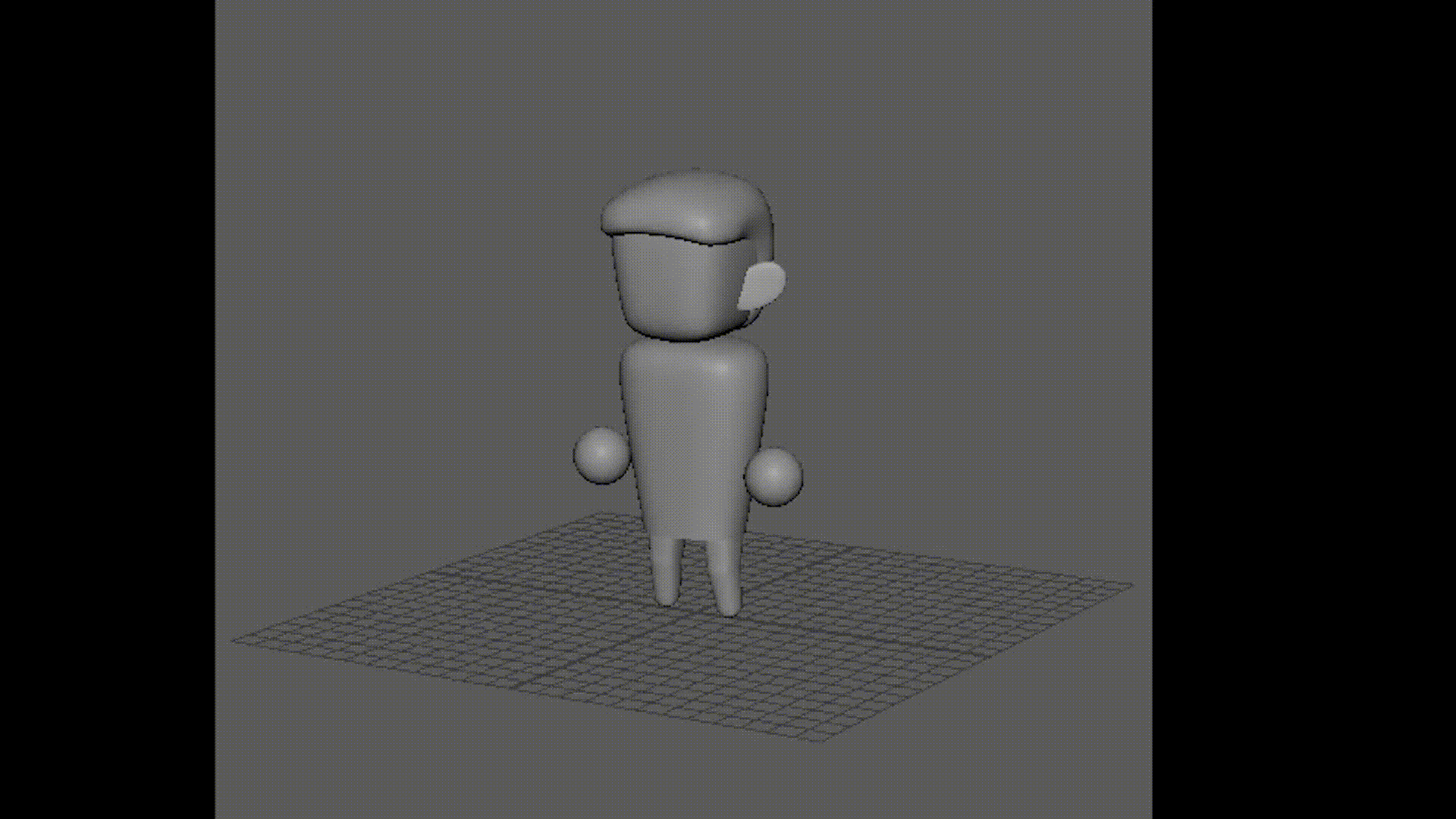Click the character's protruding ear
The height and width of the screenshot is (819, 1456).
(x=763, y=285)
